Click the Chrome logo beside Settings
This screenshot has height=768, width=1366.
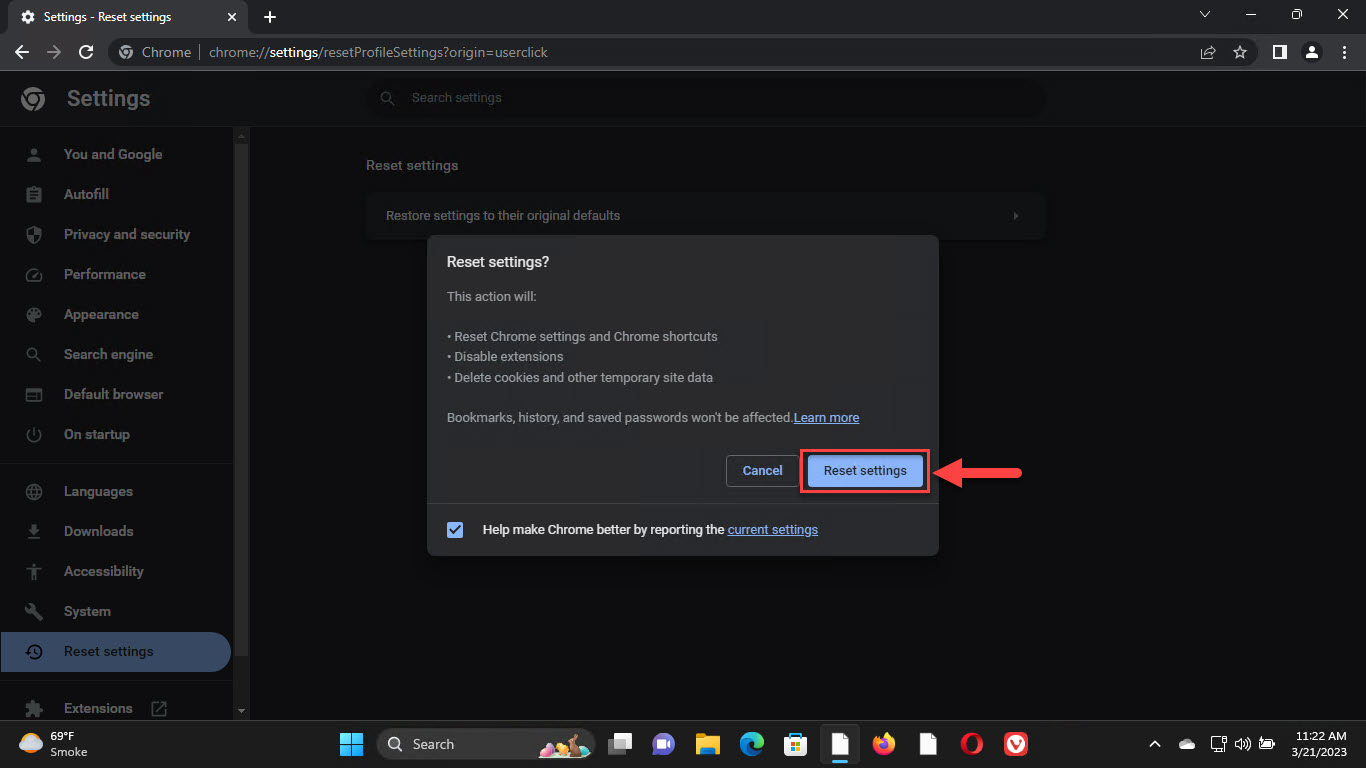[33, 98]
